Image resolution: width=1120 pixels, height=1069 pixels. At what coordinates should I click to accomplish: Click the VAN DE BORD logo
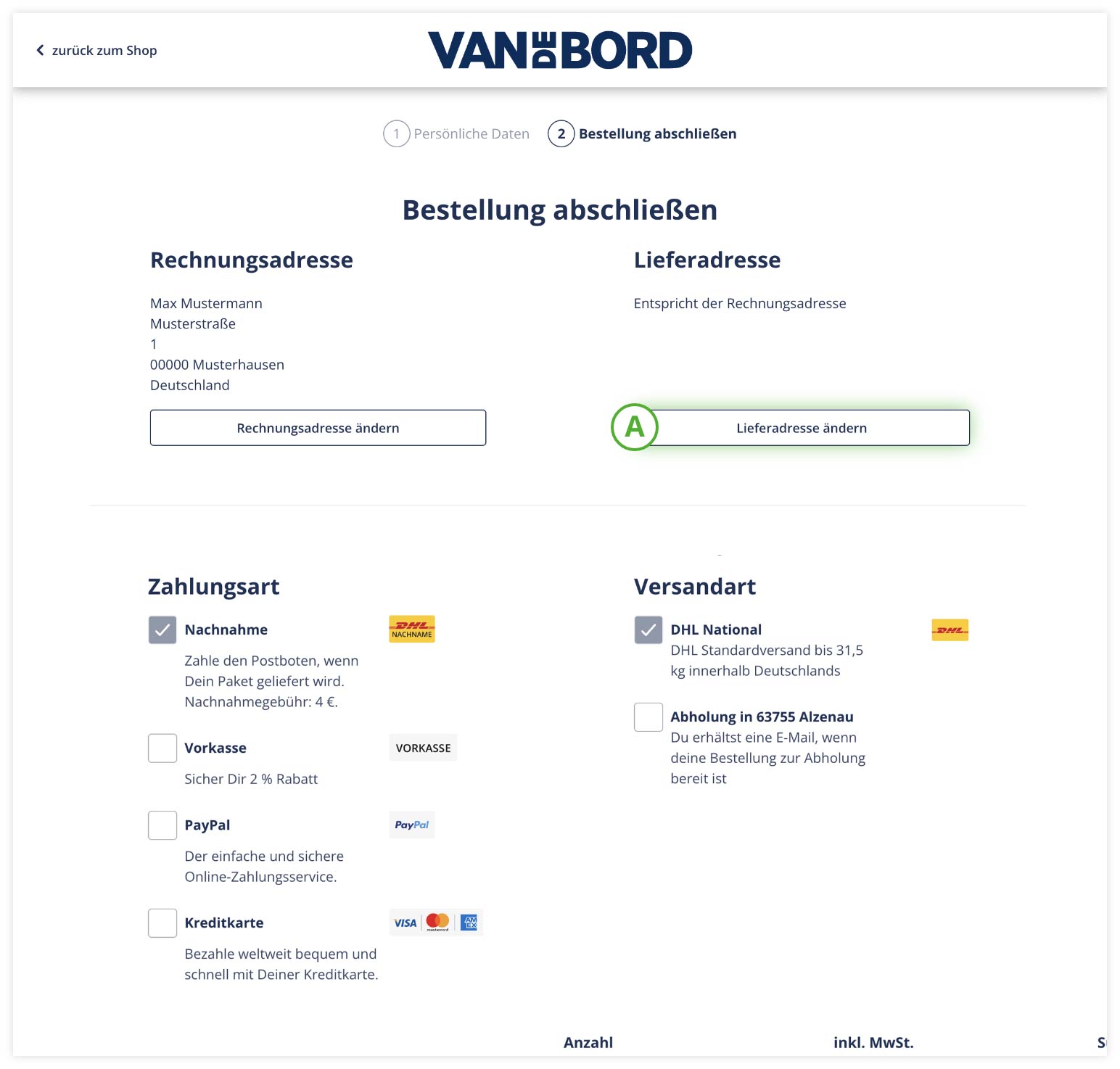coord(559,49)
